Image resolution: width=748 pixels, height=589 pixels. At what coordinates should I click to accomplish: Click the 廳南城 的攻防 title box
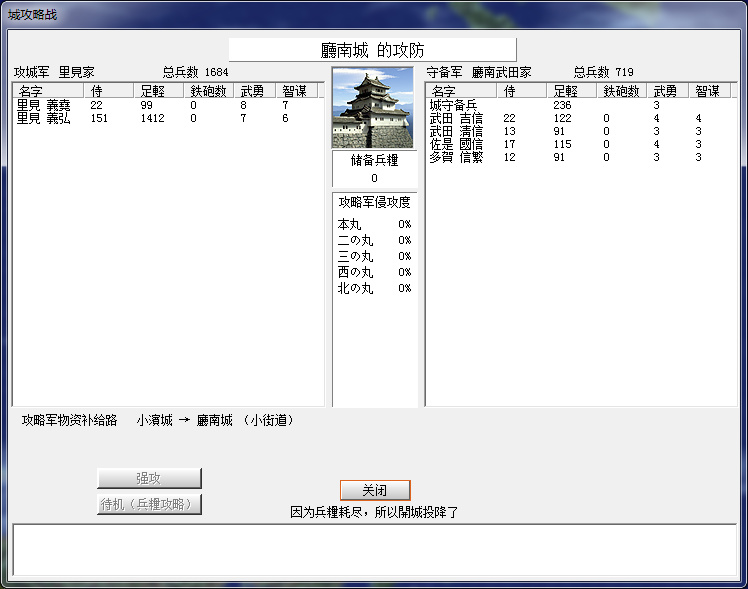click(373, 50)
